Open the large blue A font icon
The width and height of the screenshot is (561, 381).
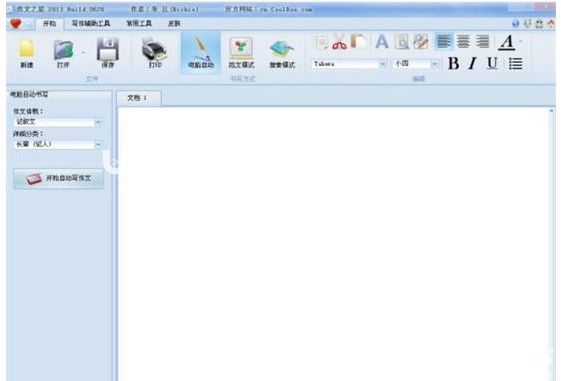point(382,41)
